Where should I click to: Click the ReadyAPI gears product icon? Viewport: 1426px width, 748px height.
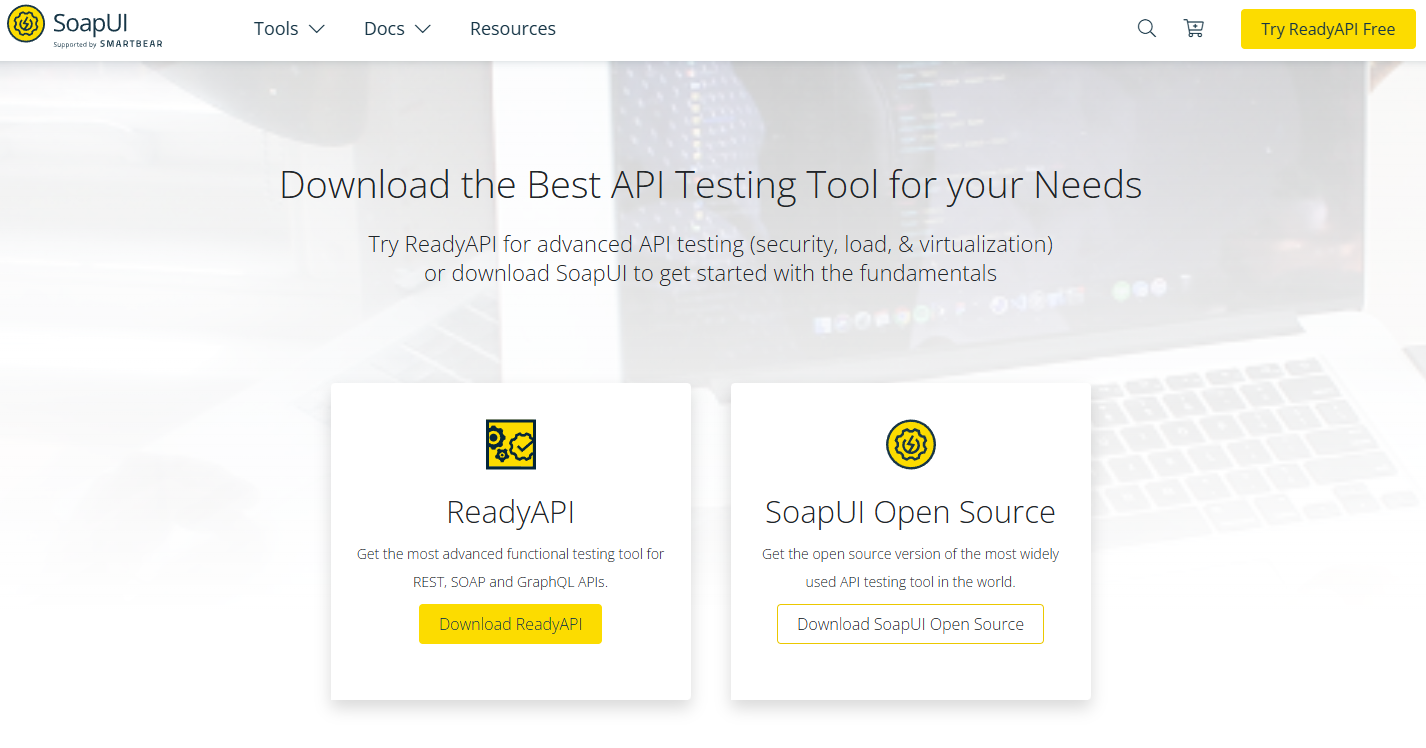(x=511, y=444)
